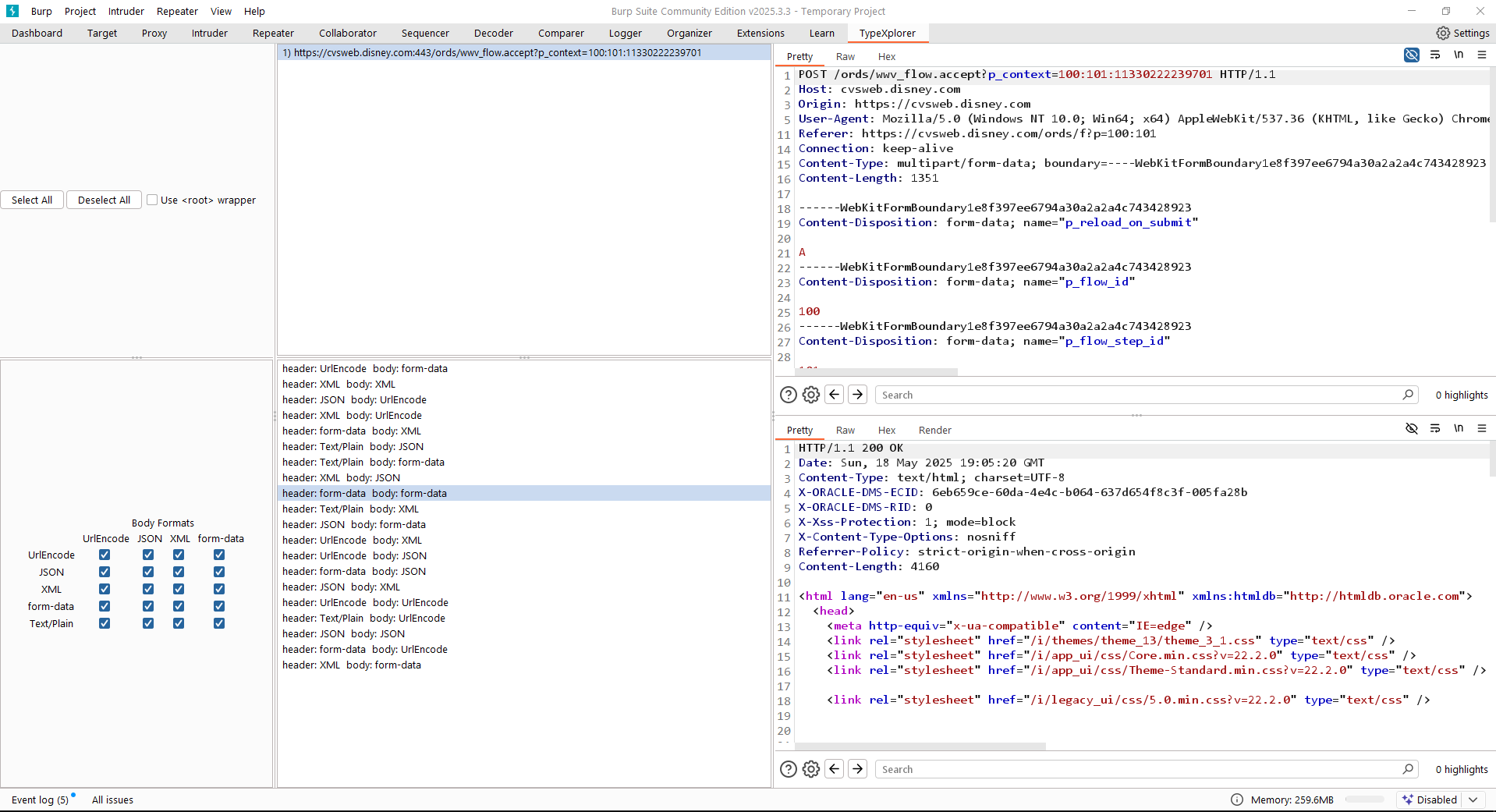Expand the Disabled AI dropdown chevron

(1473, 800)
